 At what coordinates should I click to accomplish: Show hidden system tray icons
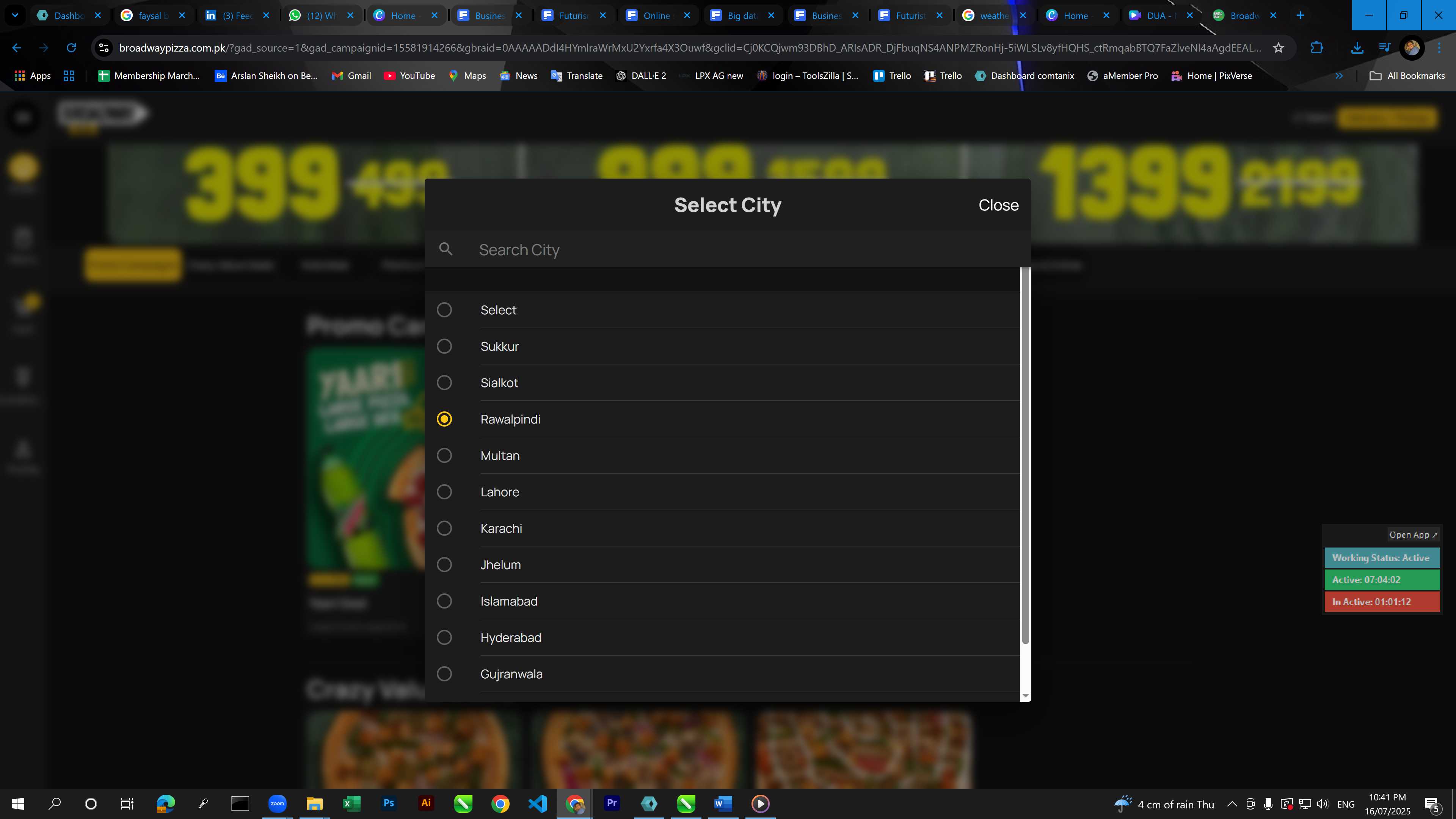click(1232, 804)
